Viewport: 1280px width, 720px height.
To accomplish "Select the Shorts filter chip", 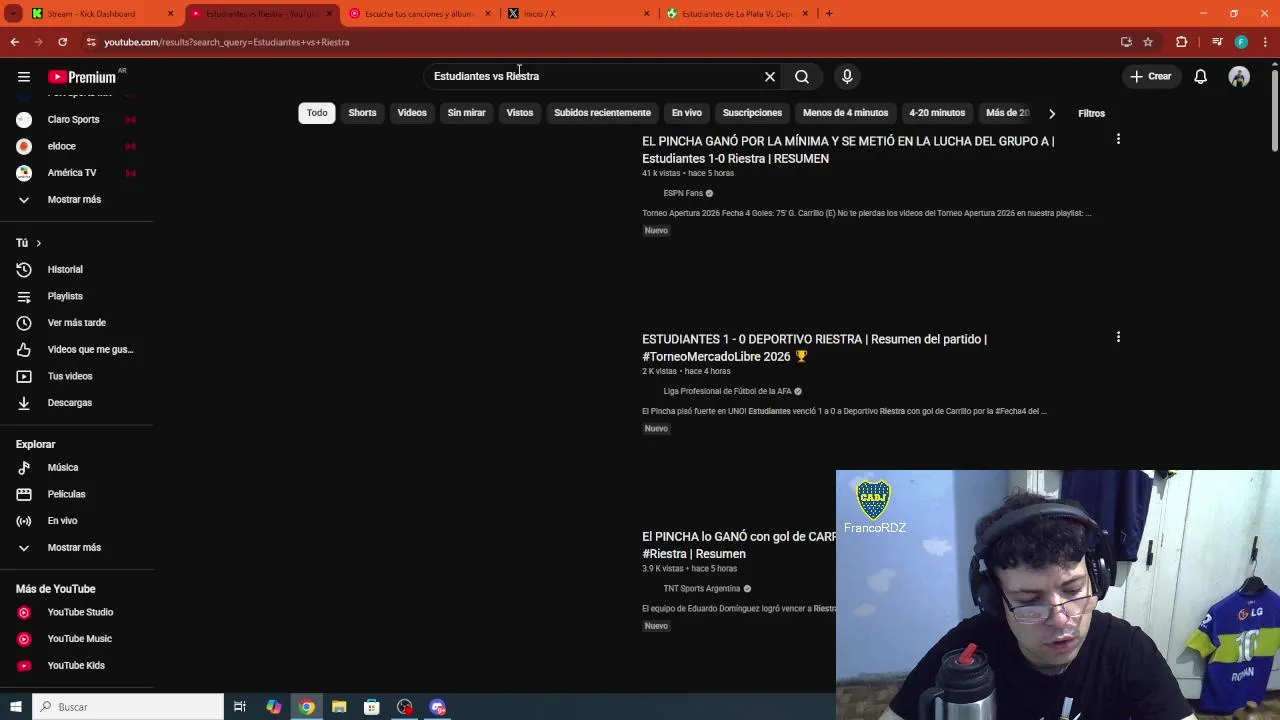I will click(362, 113).
